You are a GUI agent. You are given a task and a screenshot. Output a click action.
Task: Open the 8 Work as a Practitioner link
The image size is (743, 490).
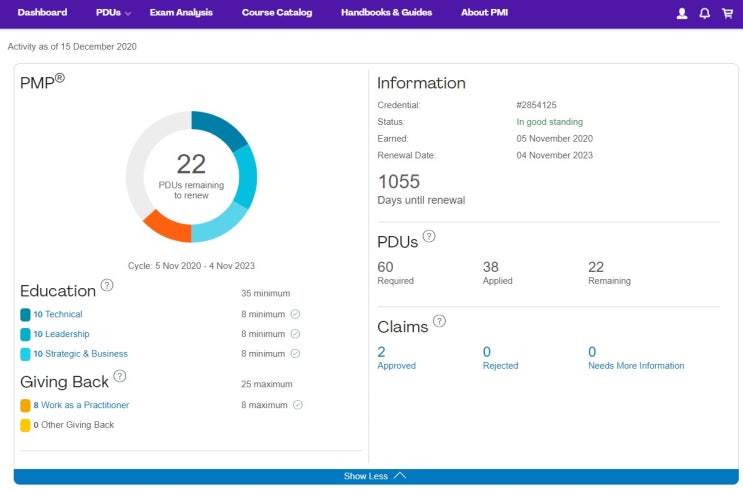[x=81, y=405]
